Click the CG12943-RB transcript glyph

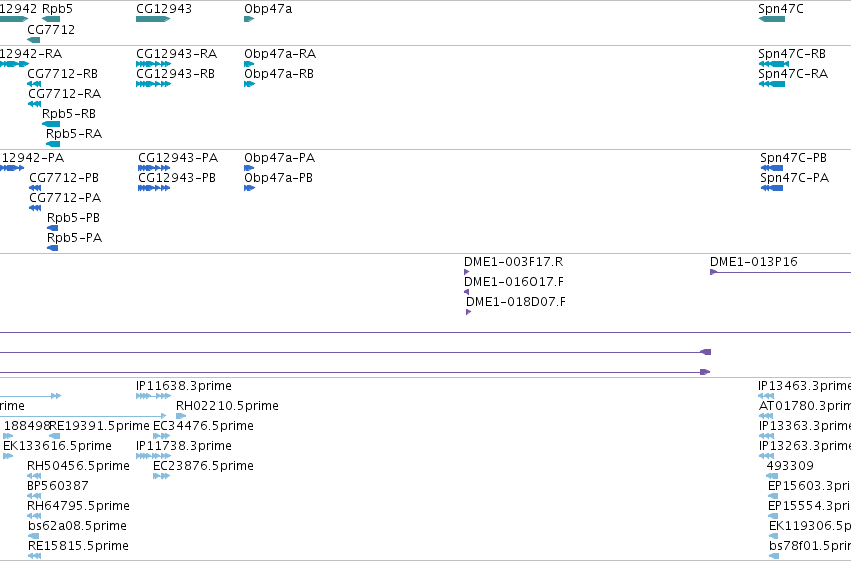point(154,84)
